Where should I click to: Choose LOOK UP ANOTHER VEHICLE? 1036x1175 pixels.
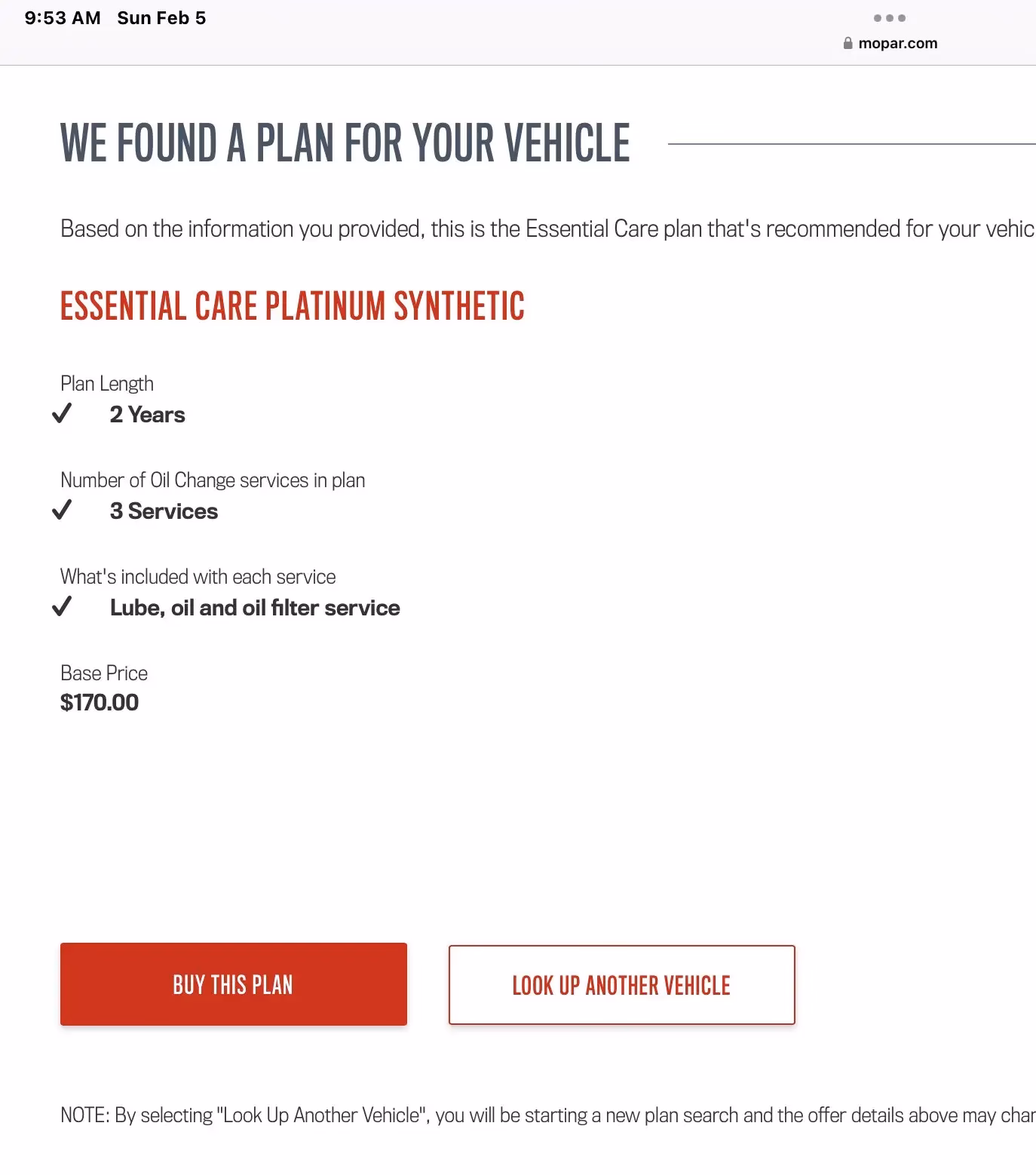click(x=621, y=984)
